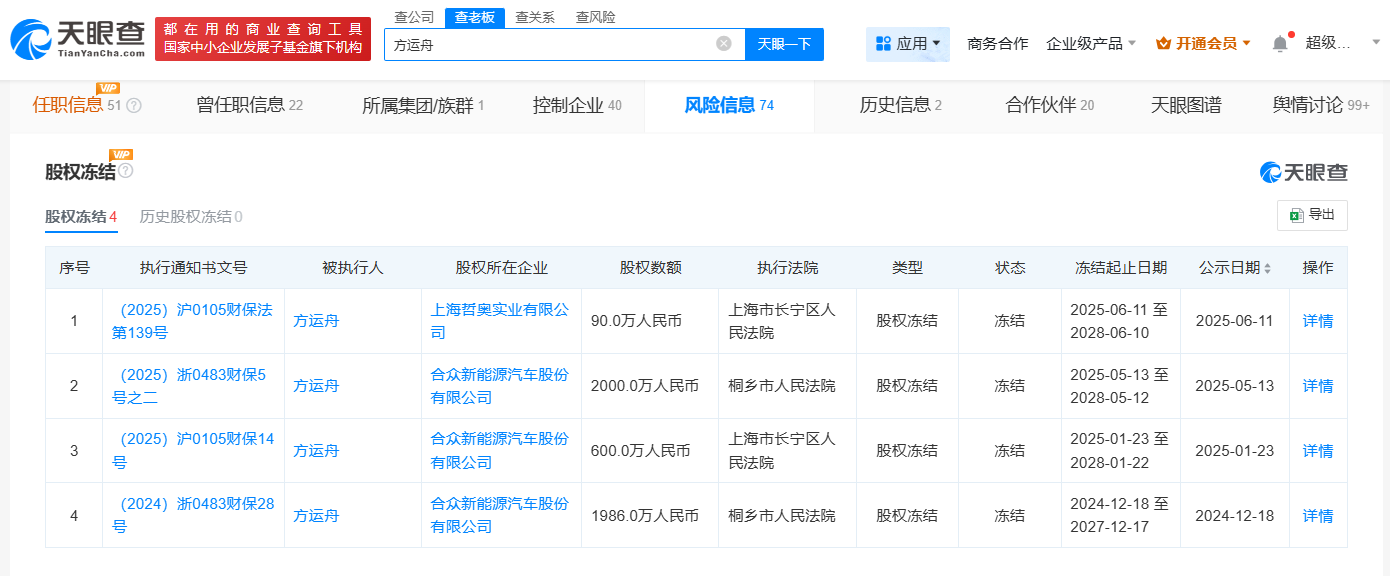Open the 应用 dropdown menu

(x=907, y=44)
